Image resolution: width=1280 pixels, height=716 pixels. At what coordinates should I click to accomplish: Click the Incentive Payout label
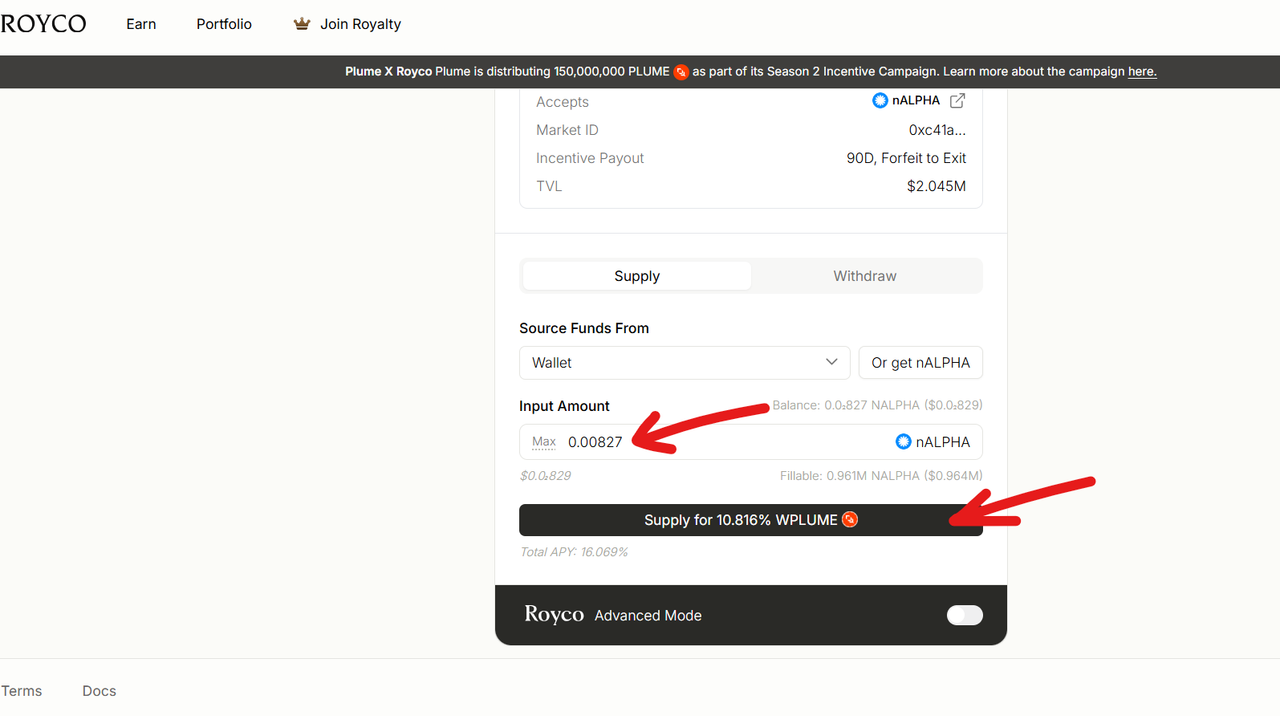pyautogui.click(x=590, y=158)
